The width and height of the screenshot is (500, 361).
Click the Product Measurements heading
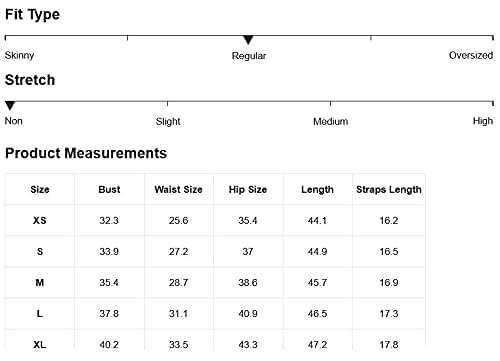(x=86, y=153)
